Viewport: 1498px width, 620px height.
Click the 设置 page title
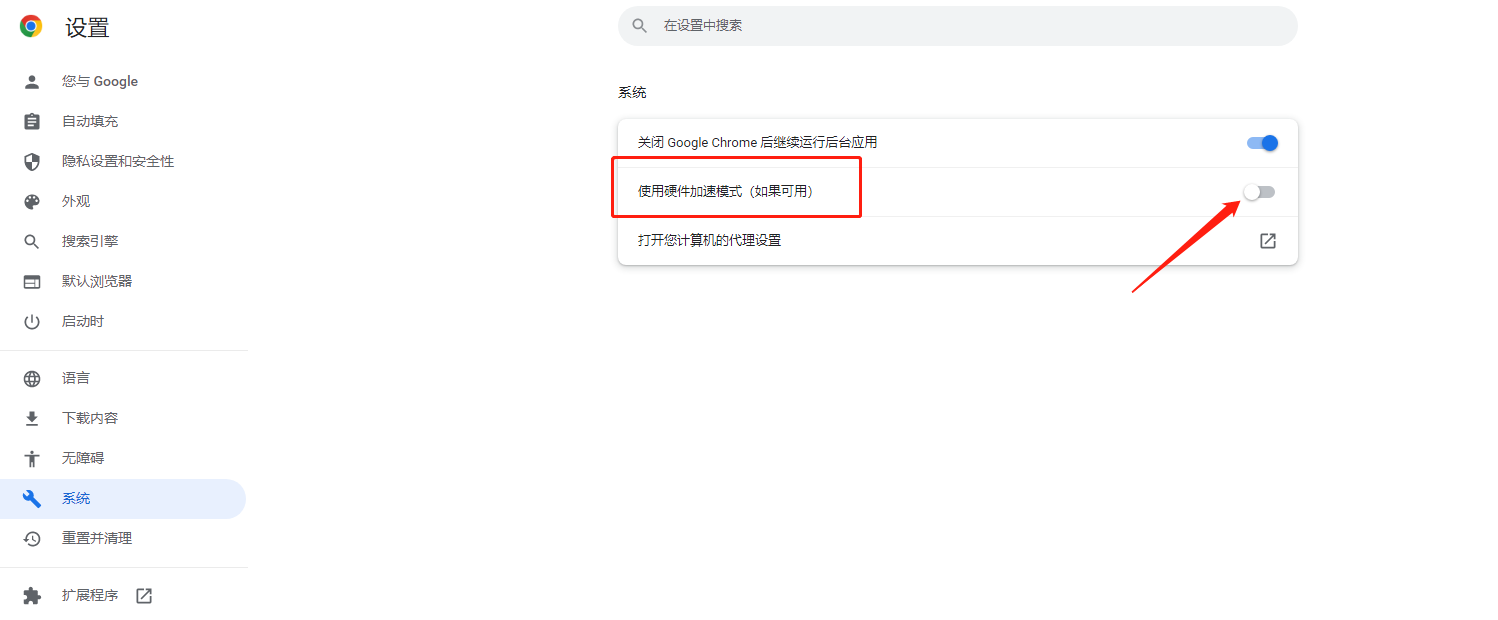click(x=87, y=28)
